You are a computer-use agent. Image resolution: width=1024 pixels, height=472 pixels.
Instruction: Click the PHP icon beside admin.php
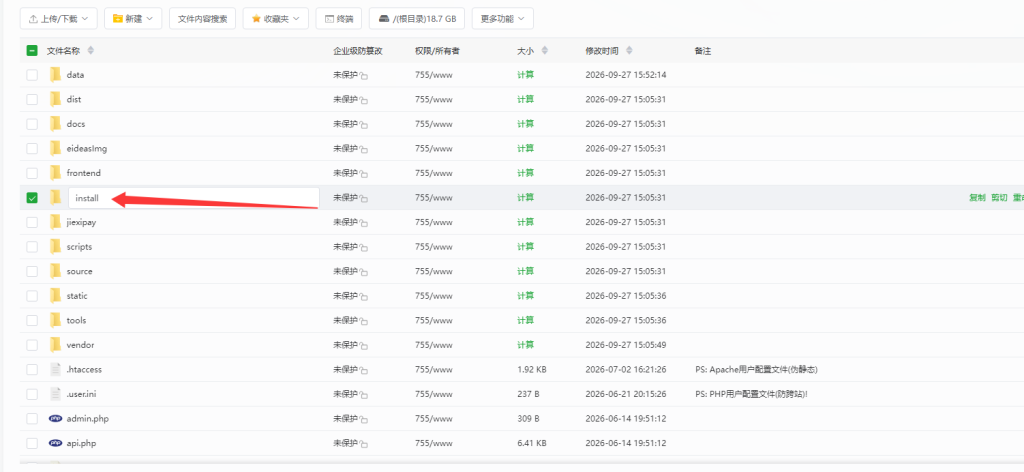tap(56, 418)
